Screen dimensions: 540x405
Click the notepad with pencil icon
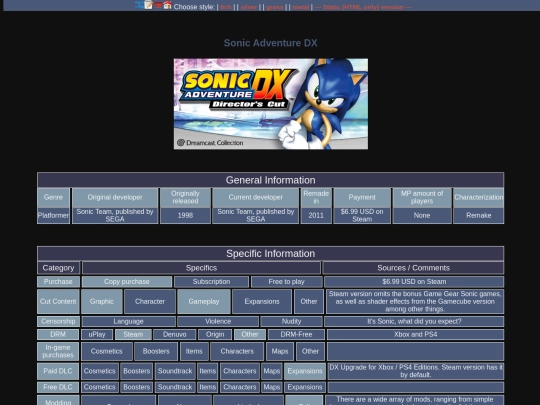(148, 5)
